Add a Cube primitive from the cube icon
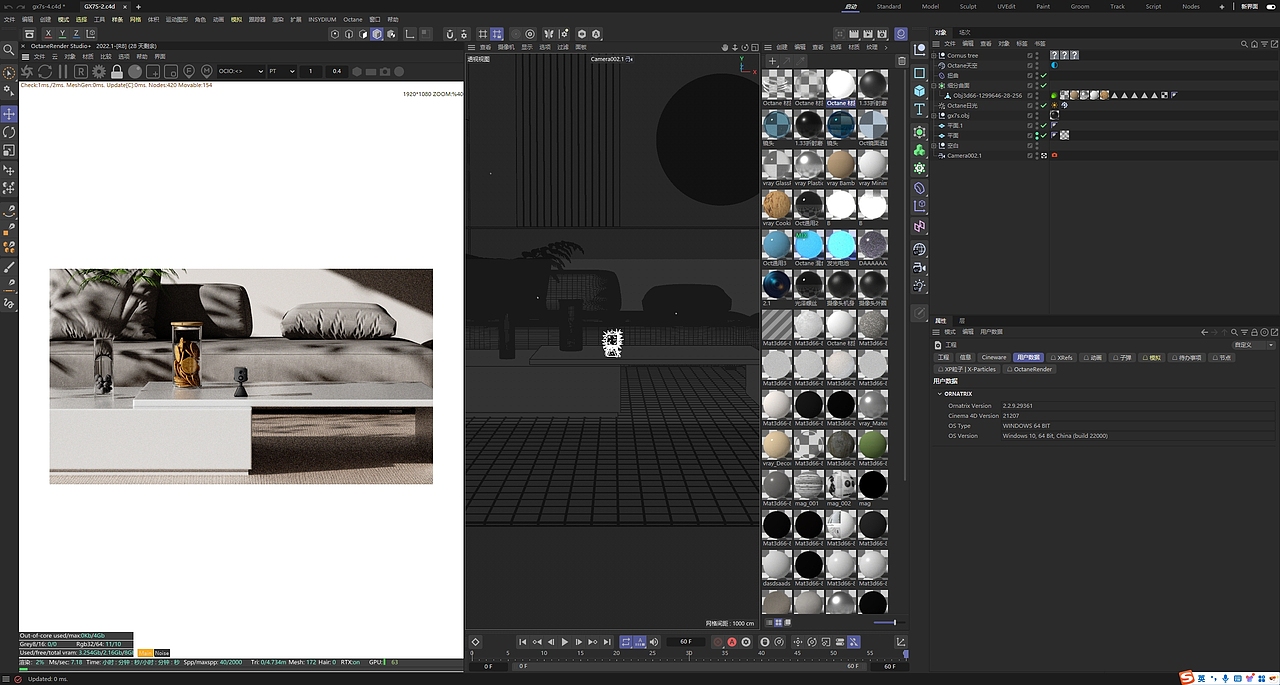Screen dimensions: 1280x685 (920, 90)
